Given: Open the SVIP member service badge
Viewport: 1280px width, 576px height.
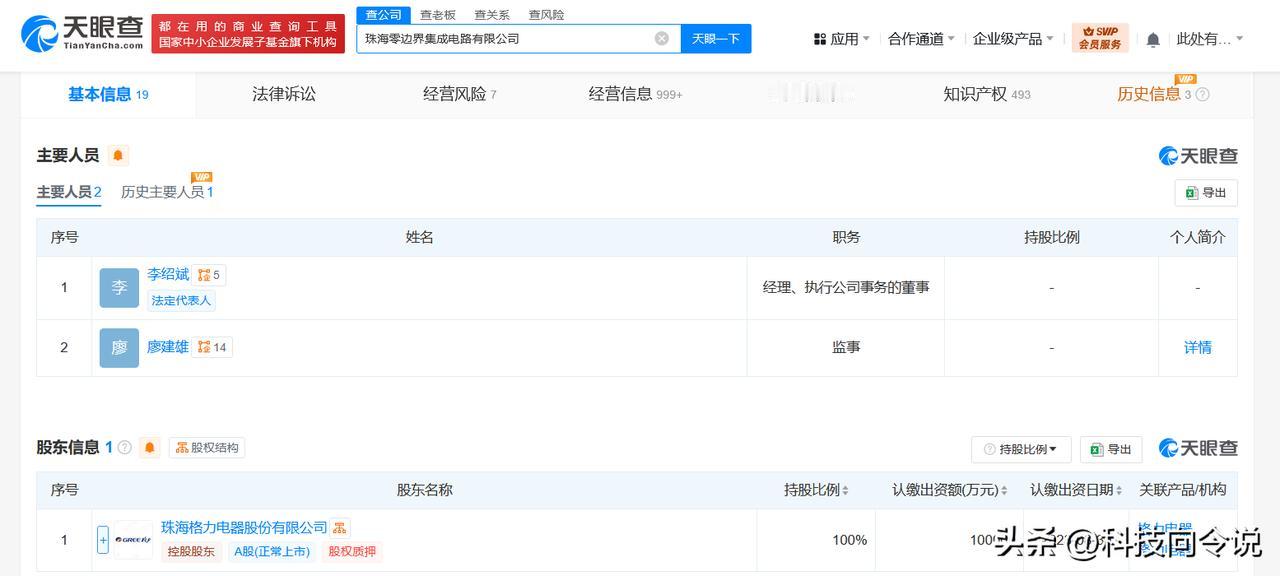Looking at the screenshot, I should pos(1099,38).
